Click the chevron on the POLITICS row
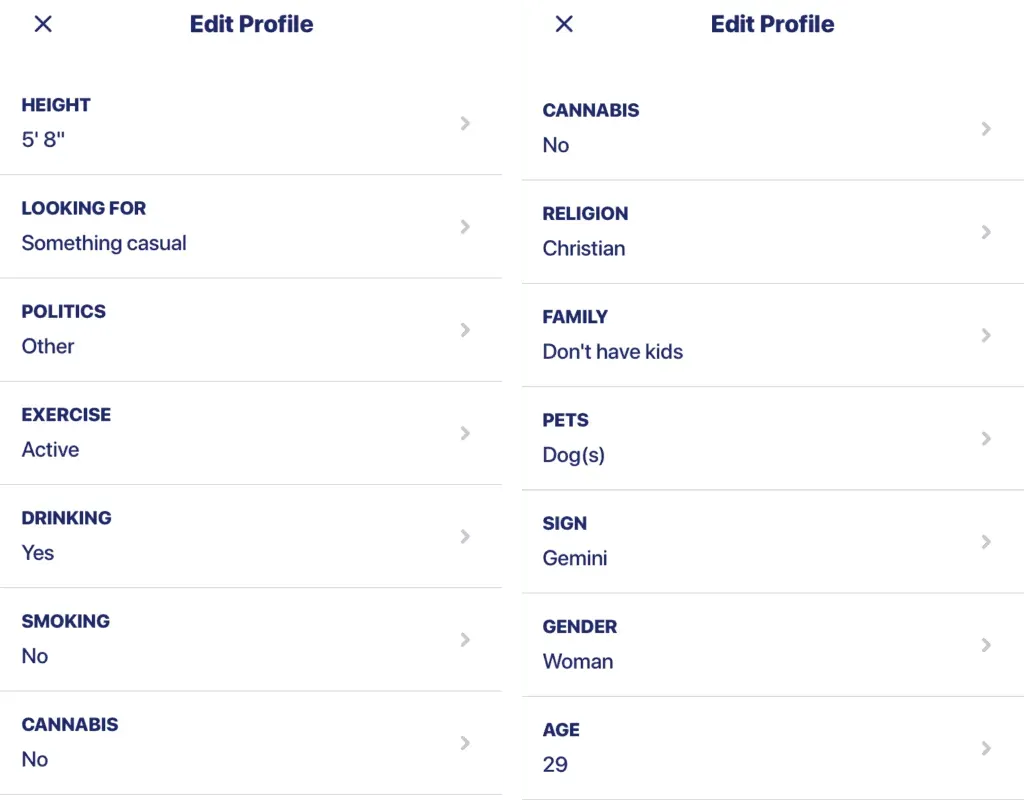This screenshot has width=1024, height=800. tap(464, 330)
